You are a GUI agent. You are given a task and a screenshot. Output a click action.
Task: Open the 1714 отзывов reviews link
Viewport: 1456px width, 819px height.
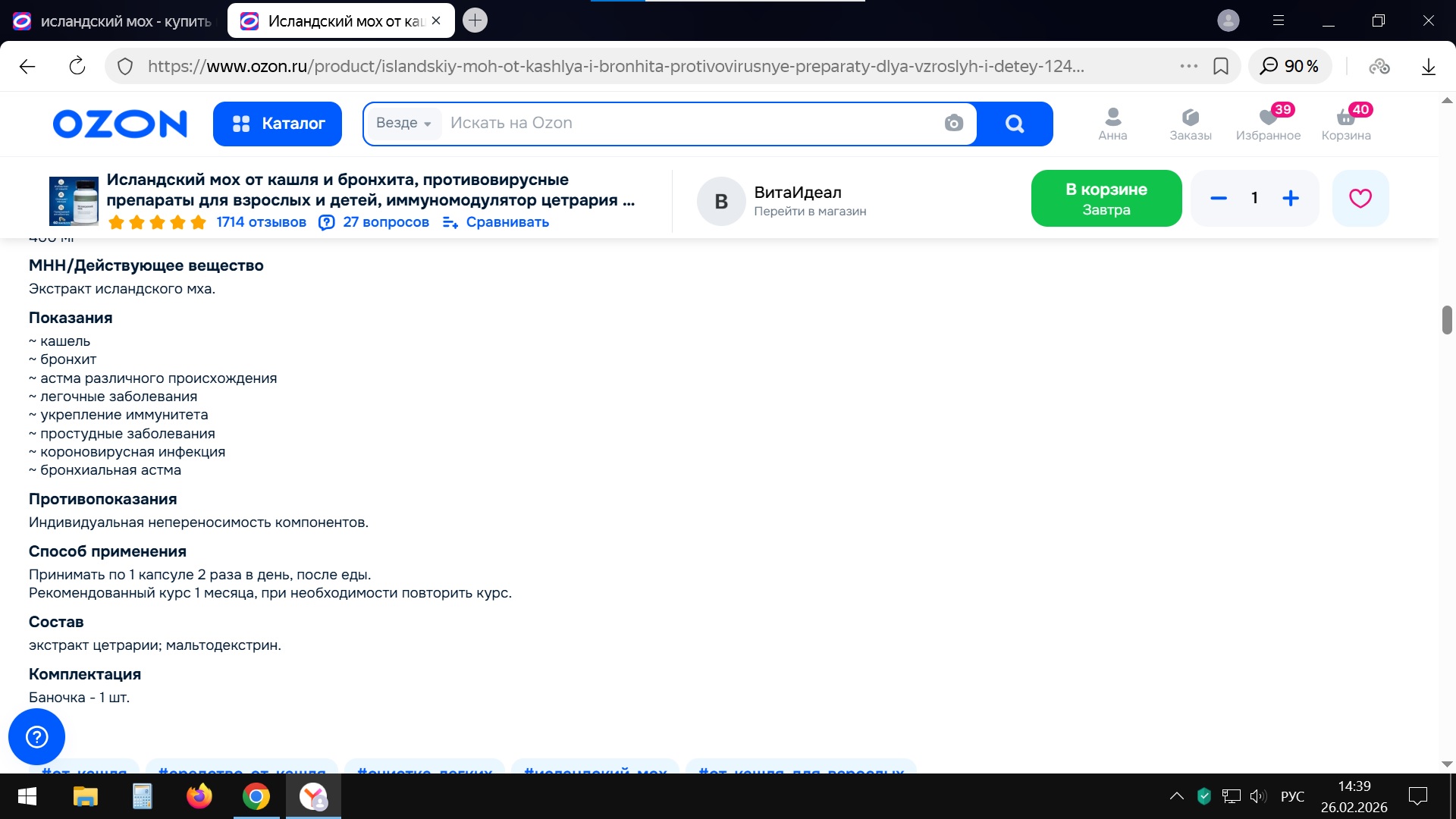pos(261,222)
